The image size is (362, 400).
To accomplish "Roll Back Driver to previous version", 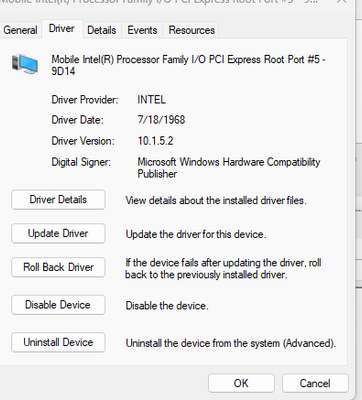I will [x=58, y=267].
